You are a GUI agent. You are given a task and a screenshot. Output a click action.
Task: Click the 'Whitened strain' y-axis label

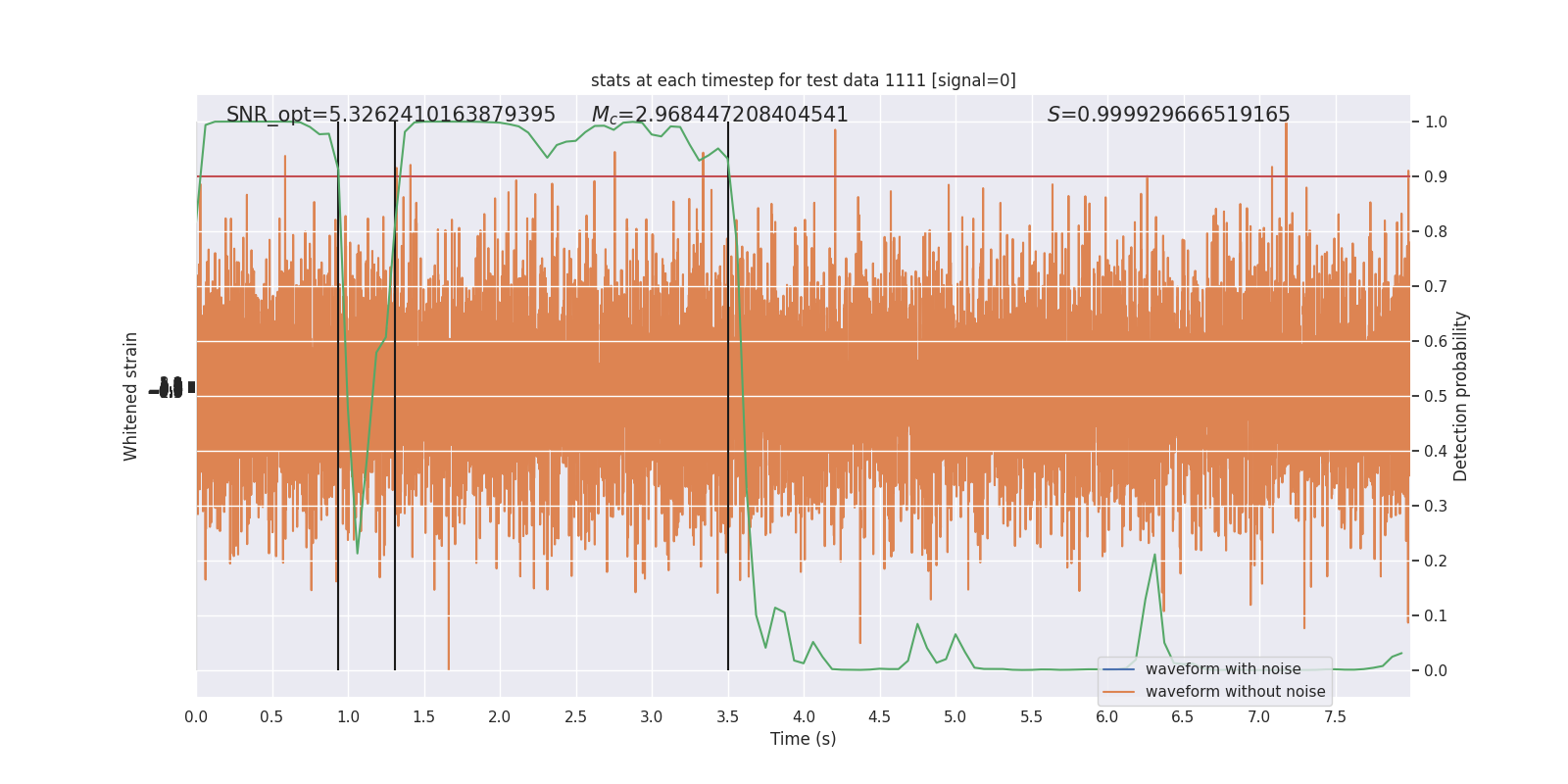(131, 396)
